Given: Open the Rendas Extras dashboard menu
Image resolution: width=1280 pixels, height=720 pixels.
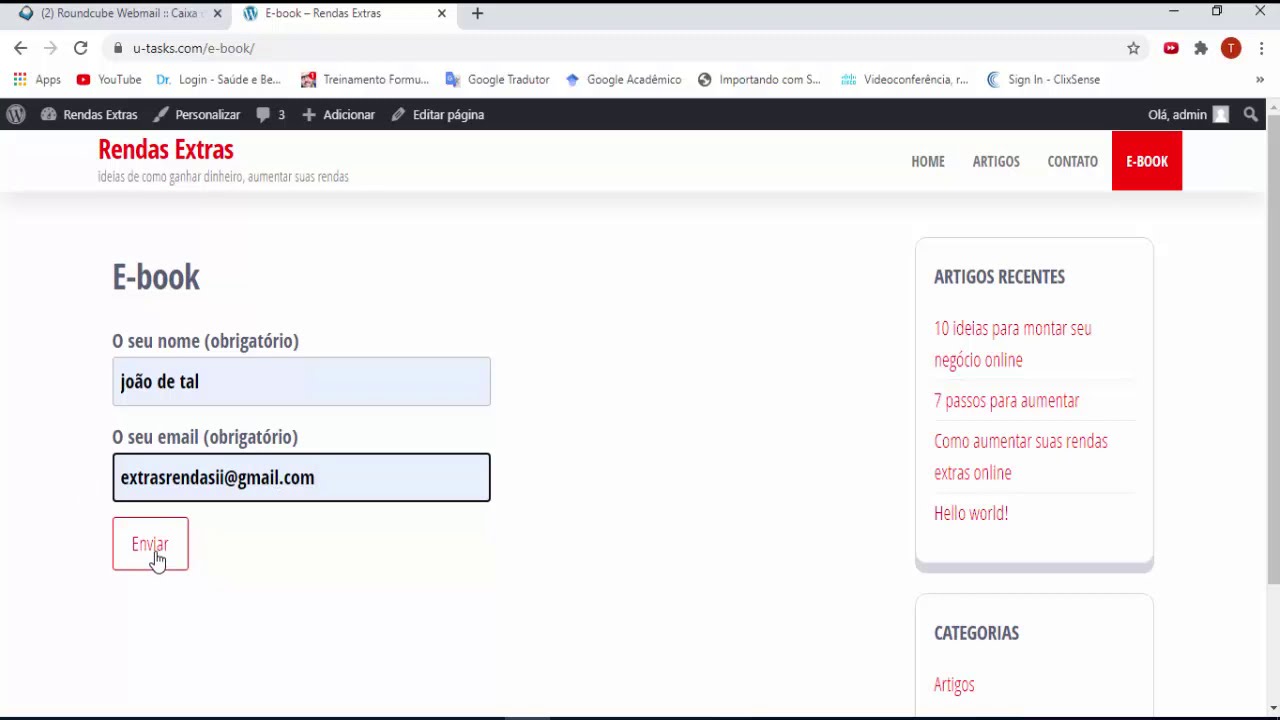Looking at the screenshot, I should click(x=89, y=115).
